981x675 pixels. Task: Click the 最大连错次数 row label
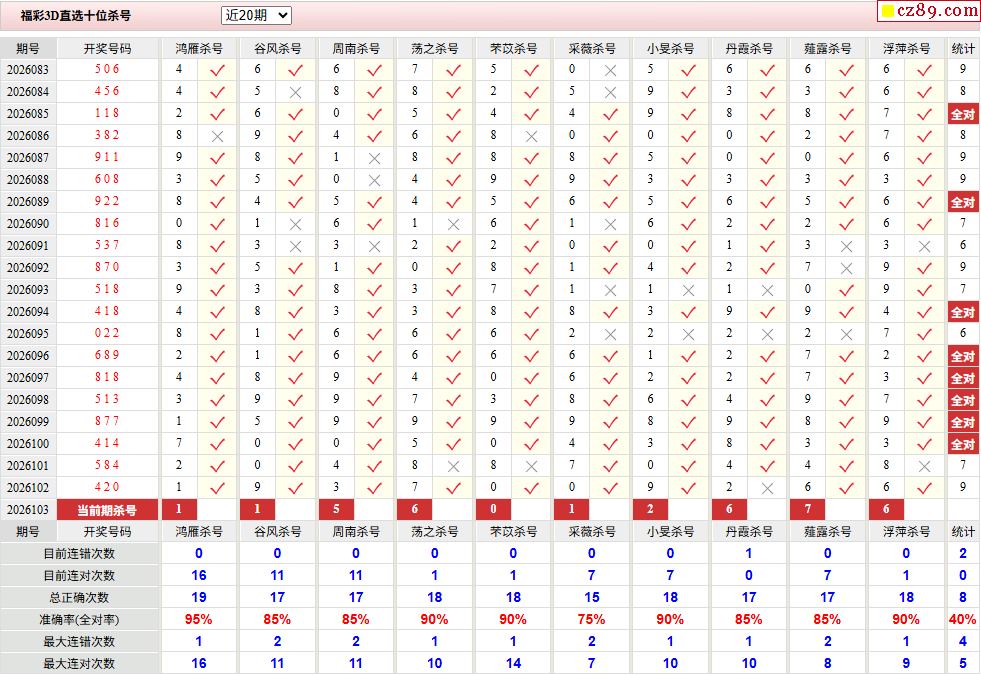coord(79,642)
